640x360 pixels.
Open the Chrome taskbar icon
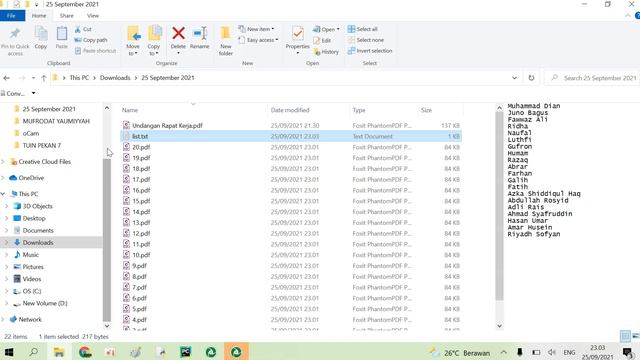tap(85, 352)
